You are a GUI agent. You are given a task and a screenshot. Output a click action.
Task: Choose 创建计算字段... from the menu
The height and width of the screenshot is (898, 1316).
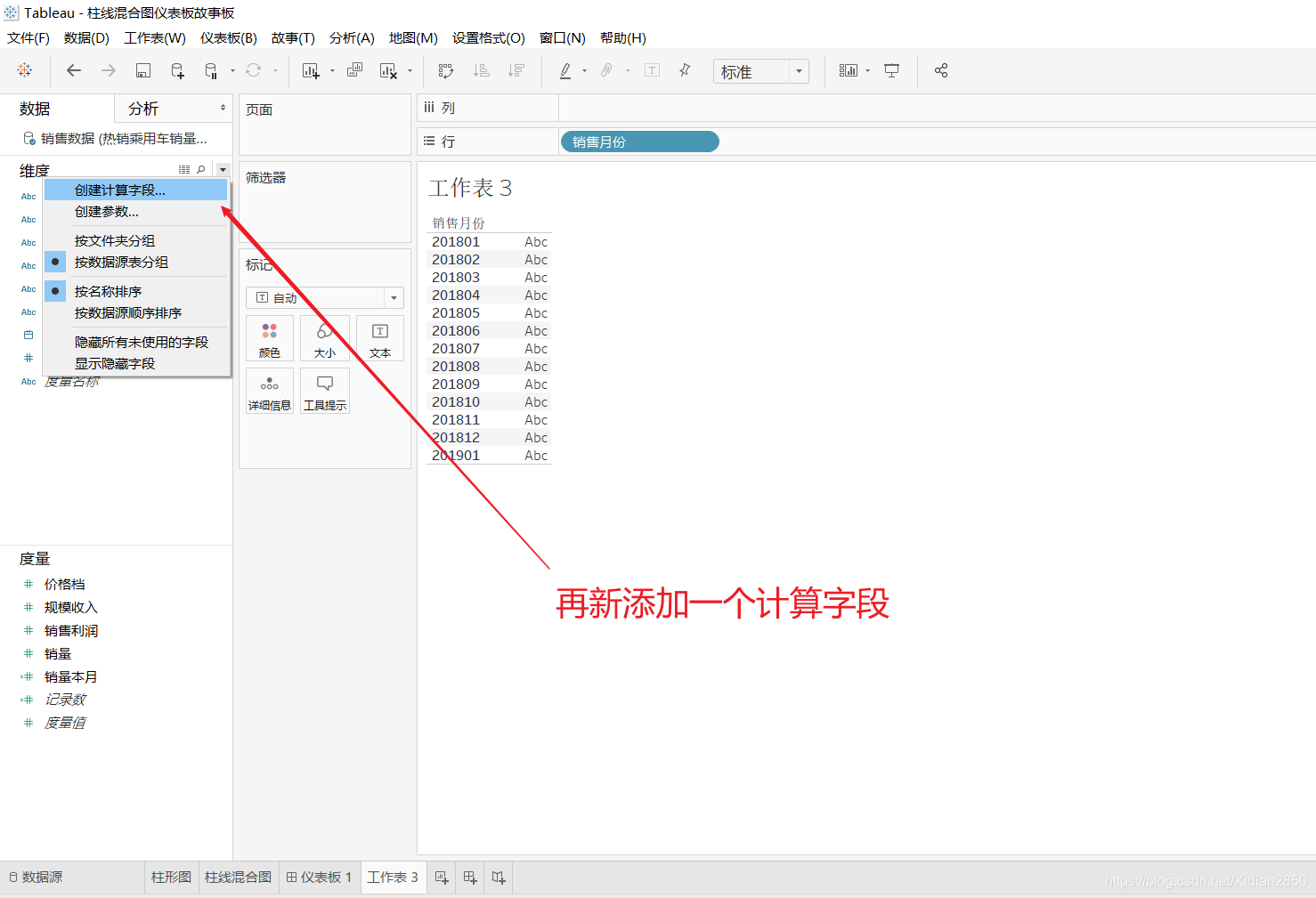pyautogui.click(x=136, y=190)
